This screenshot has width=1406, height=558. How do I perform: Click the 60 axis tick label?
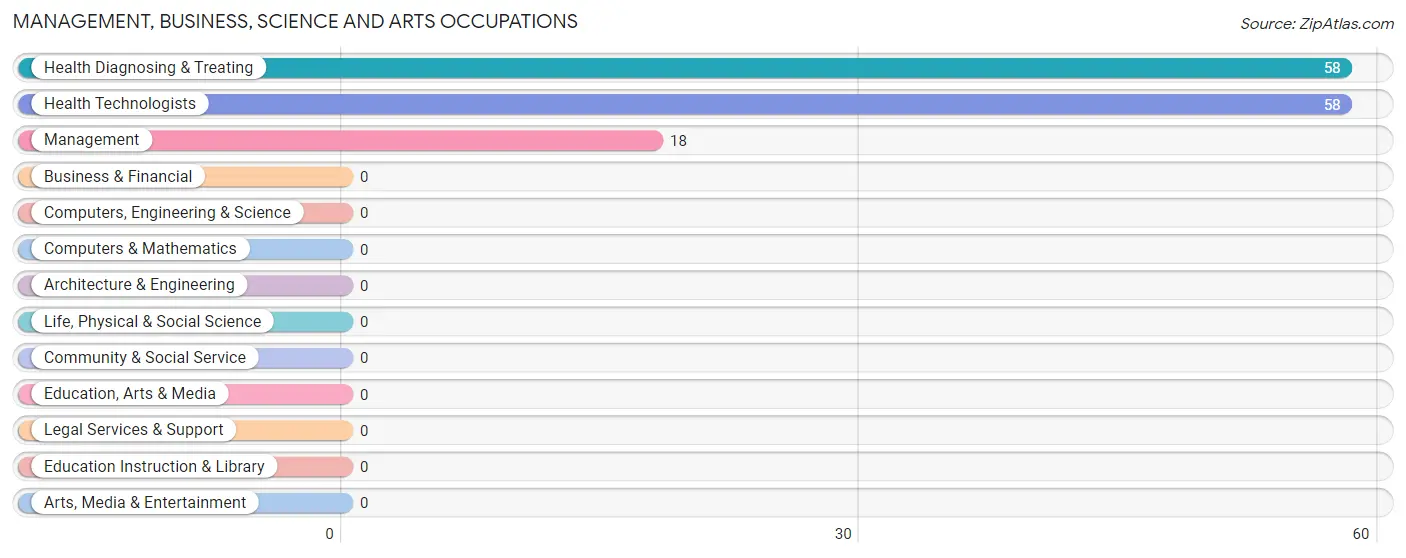[x=1360, y=534]
